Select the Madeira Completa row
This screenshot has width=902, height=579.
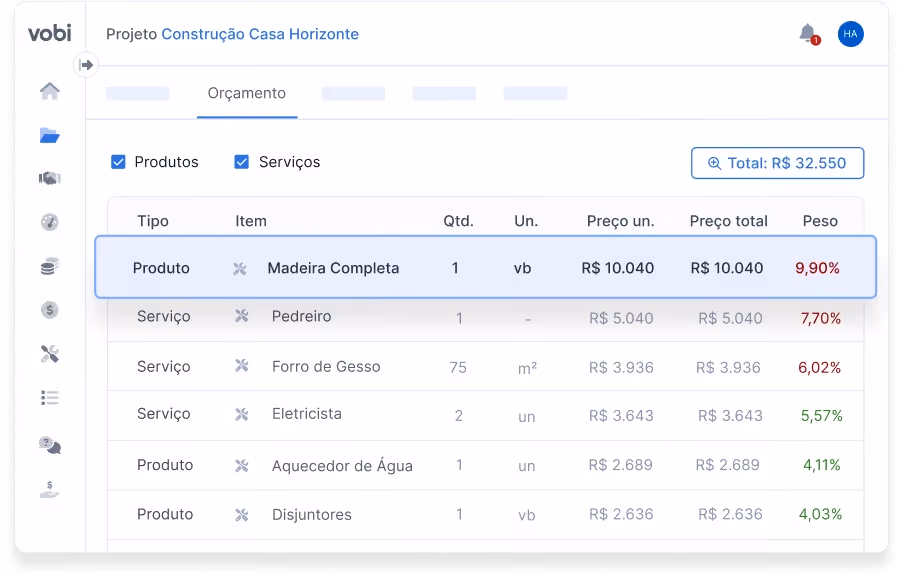[486, 267]
